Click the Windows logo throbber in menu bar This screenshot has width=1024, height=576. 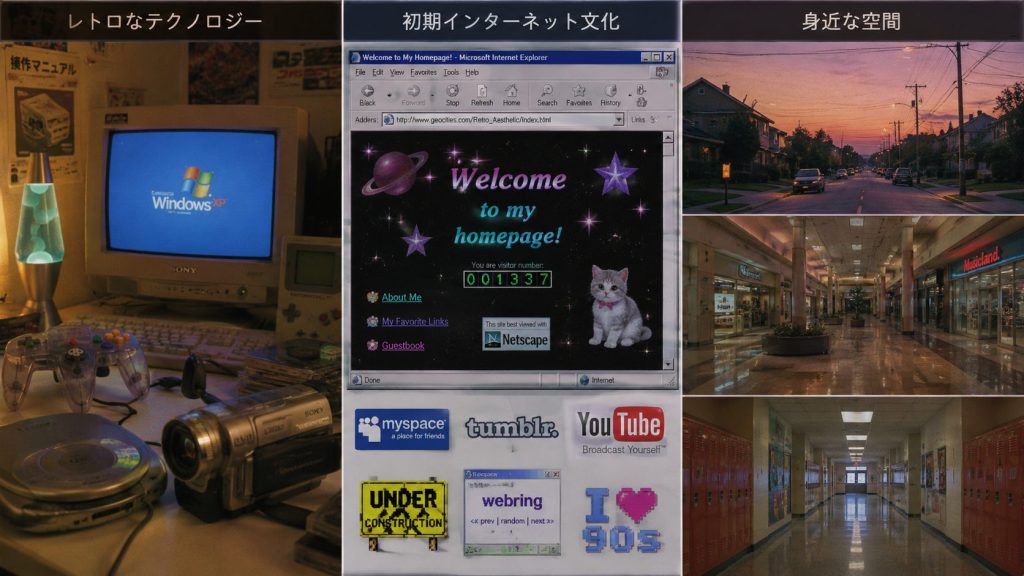coord(662,72)
